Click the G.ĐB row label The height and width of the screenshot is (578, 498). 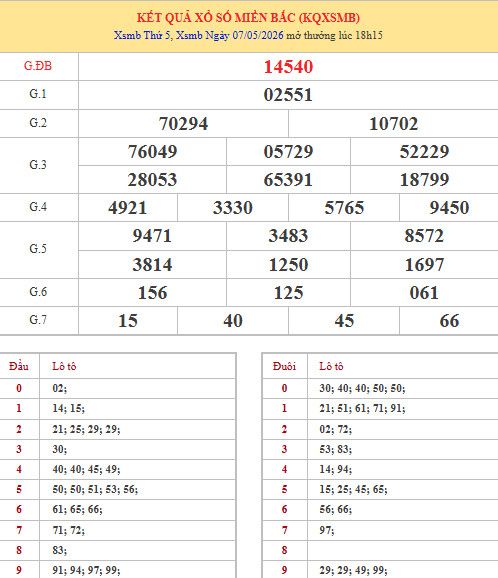click(38, 66)
